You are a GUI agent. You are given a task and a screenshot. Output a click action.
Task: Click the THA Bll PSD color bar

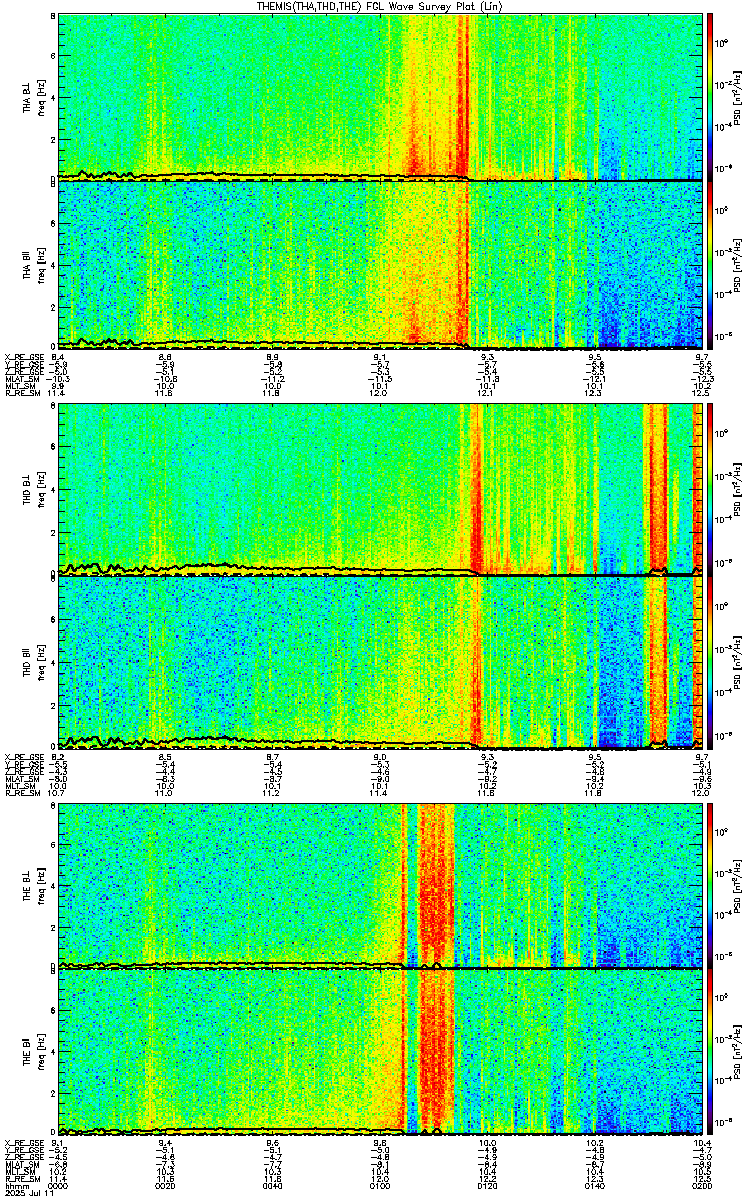(x=709, y=264)
